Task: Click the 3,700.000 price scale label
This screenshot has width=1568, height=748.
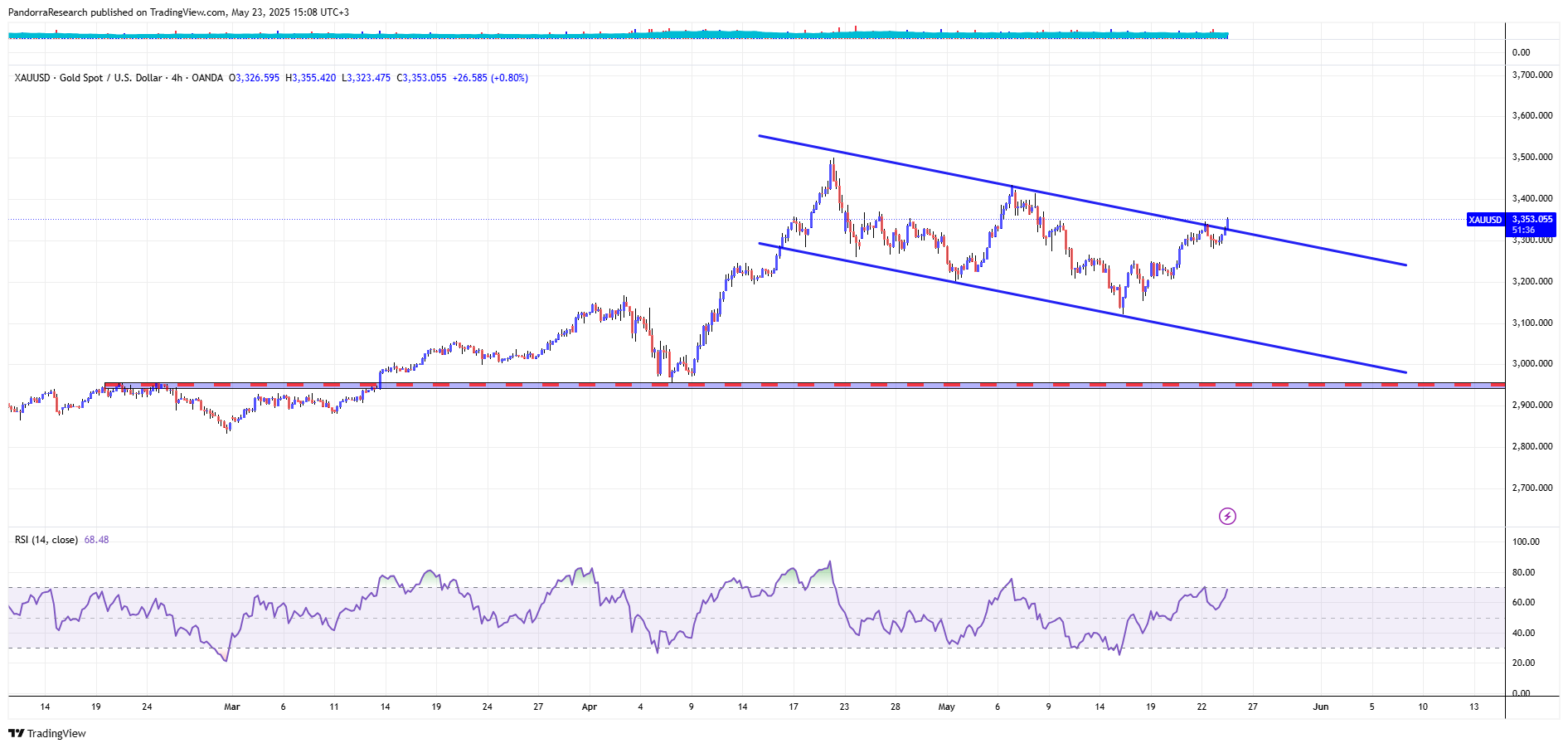Action: point(1532,75)
